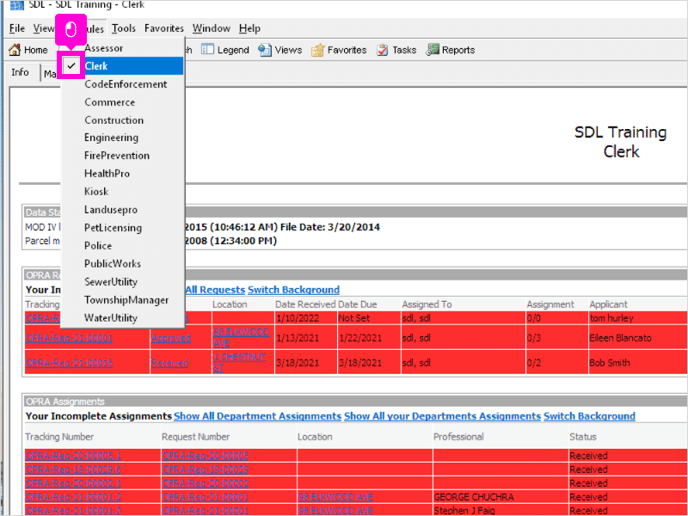The width and height of the screenshot is (688, 516).
Task: Open the 1 CHESTNUT ST location link
Action: (239, 362)
